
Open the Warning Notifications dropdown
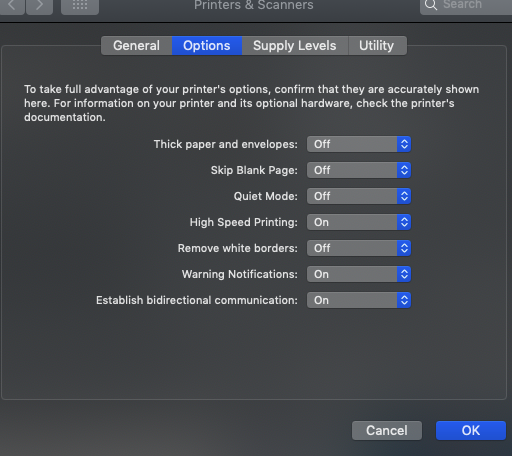click(359, 274)
